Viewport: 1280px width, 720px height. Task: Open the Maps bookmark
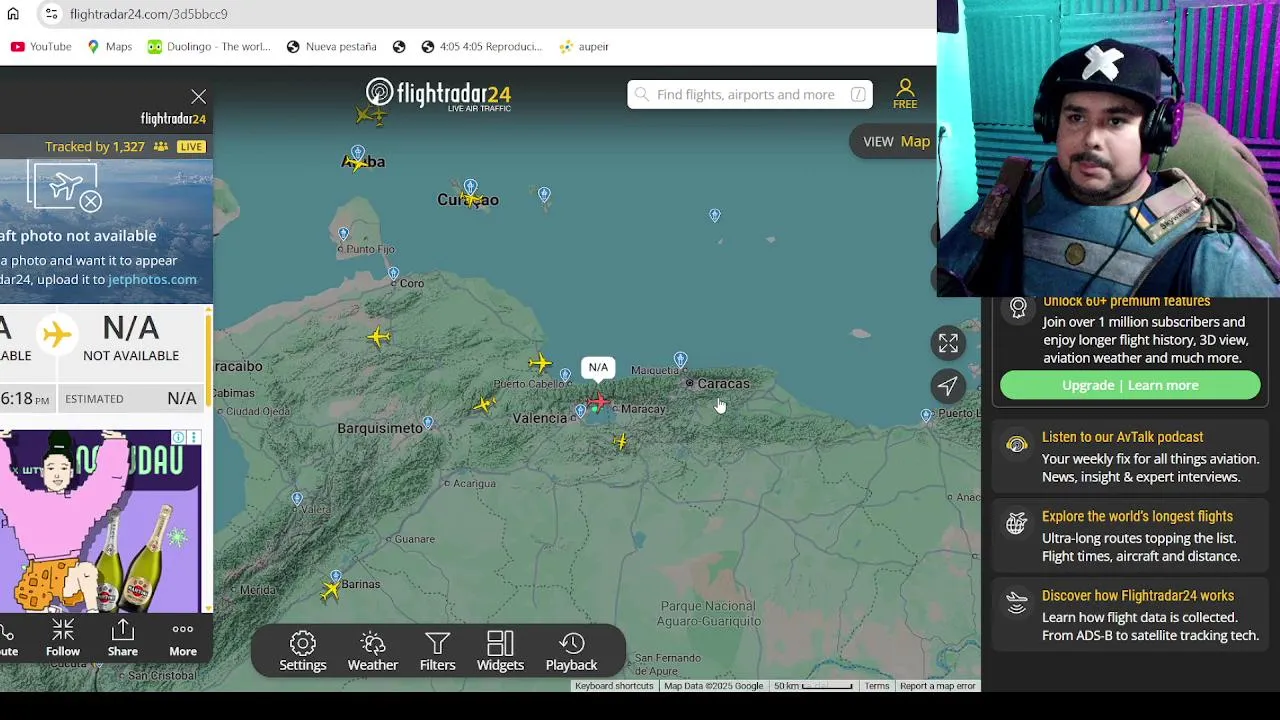click(109, 46)
